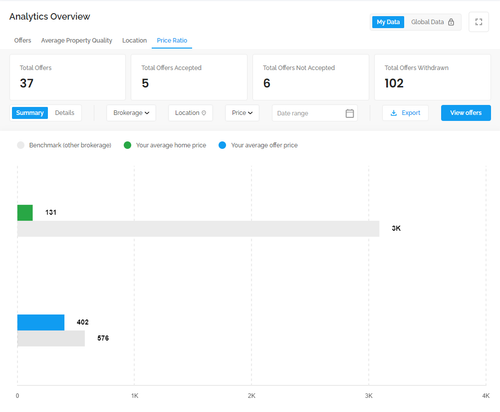This screenshot has width=500, height=412.
Task: Click the green bar labeled 131
Action: tap(25, 213)
